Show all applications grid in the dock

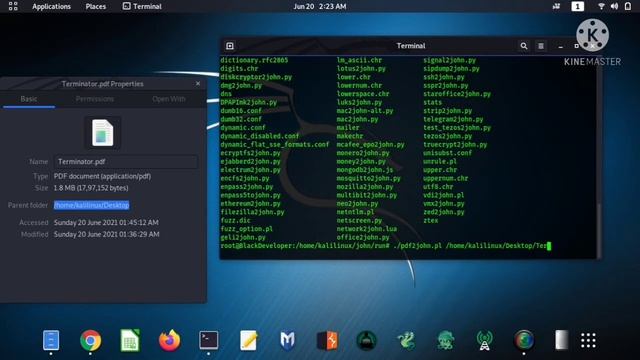click(588, 340)
